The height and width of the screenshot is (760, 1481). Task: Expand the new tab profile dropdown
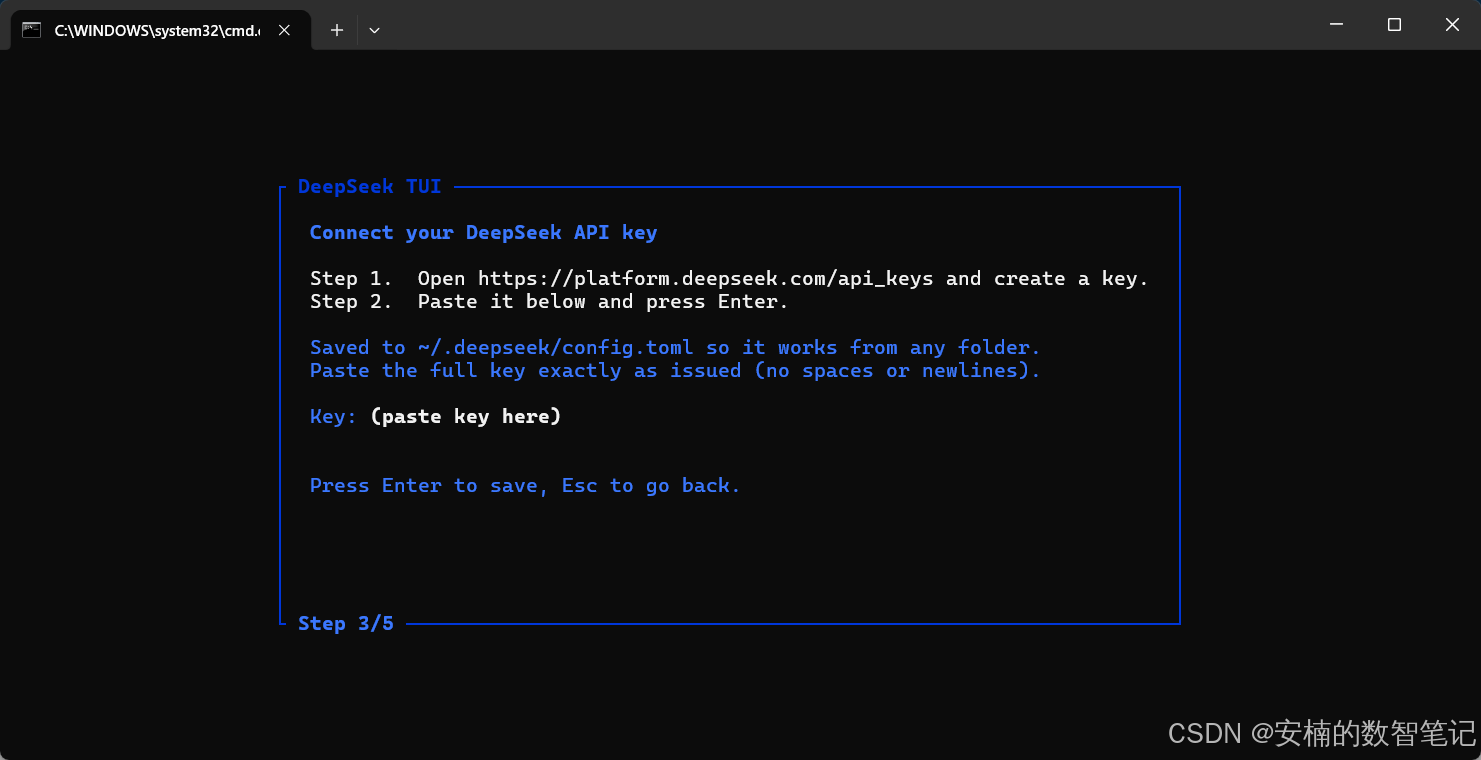pyautogui.click(x=374, y=30)
